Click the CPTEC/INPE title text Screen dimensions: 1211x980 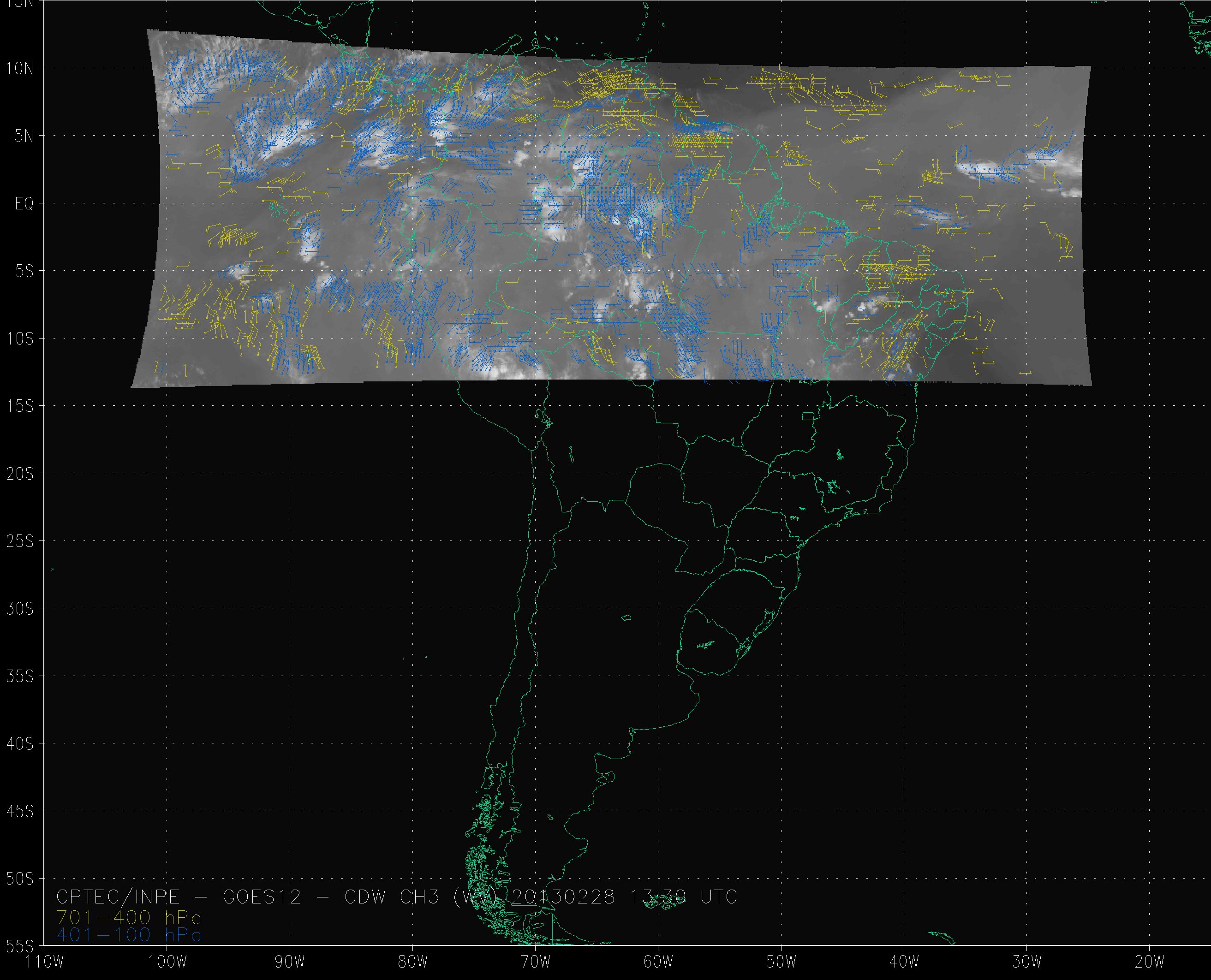click(118, 897)
